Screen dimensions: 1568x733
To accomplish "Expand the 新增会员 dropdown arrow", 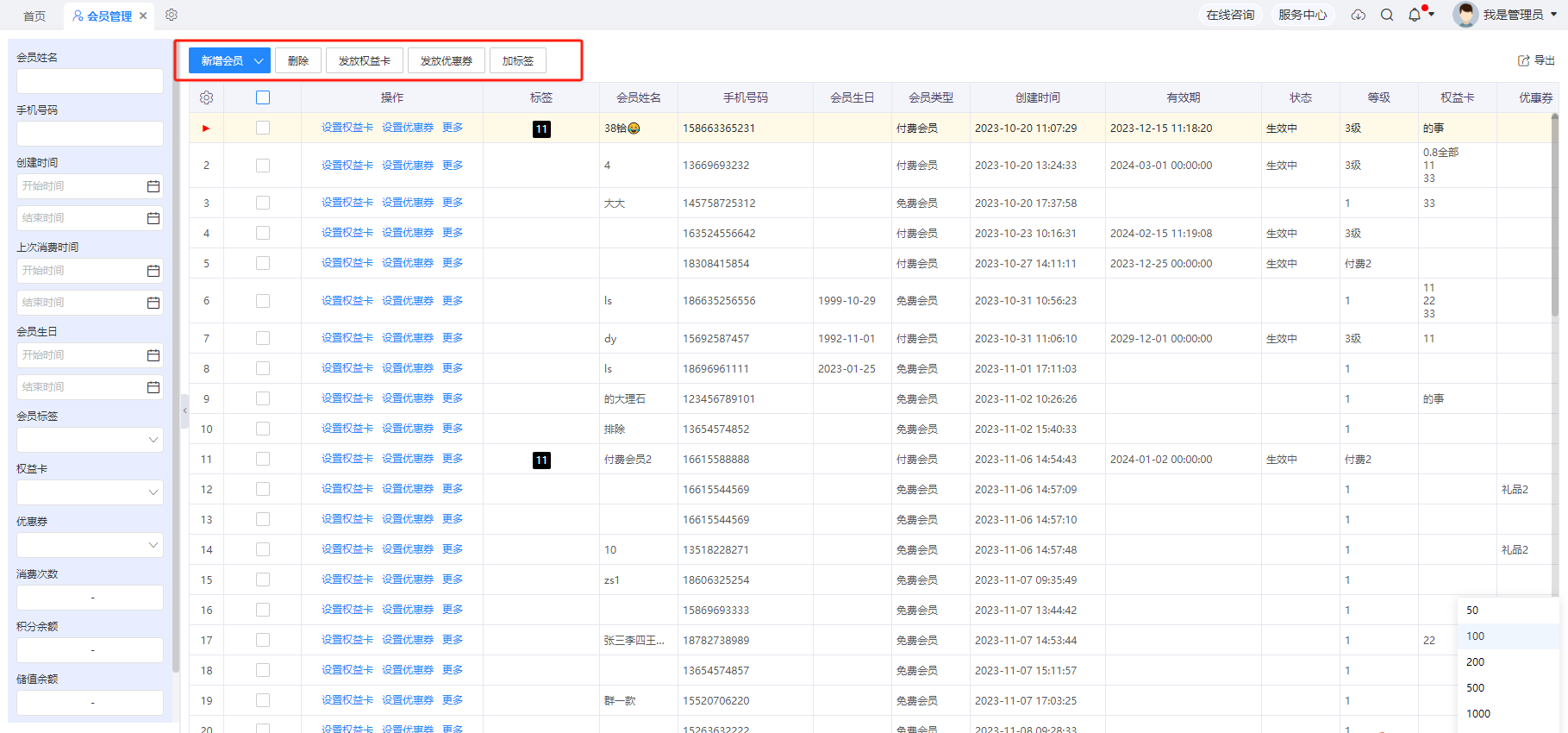I will pyautogui.click(x=259, y=61).
